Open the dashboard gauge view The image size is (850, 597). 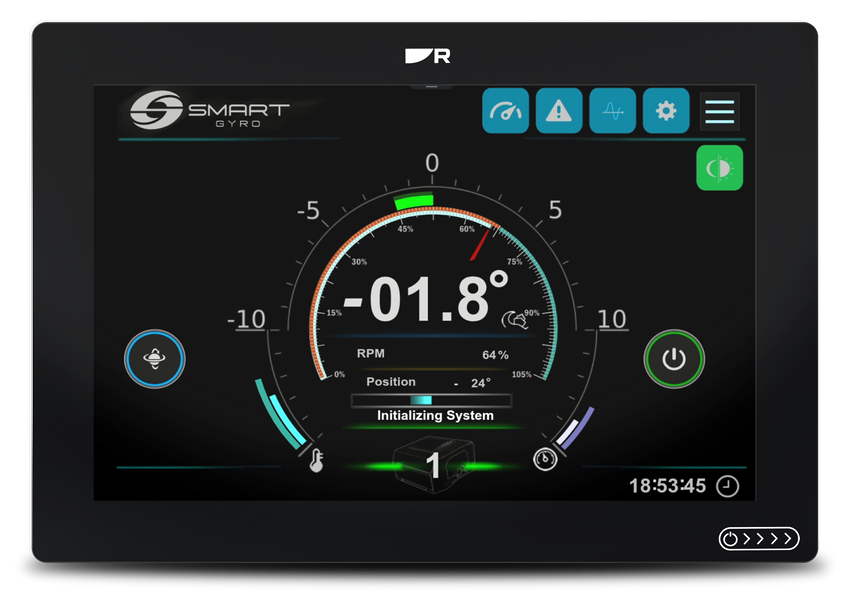pos(505,111)
